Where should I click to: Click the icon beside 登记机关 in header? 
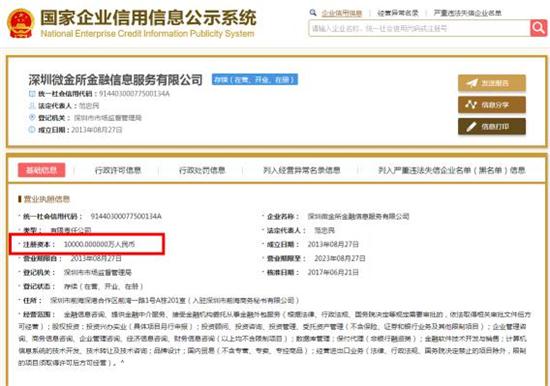(x=32, y=118)
